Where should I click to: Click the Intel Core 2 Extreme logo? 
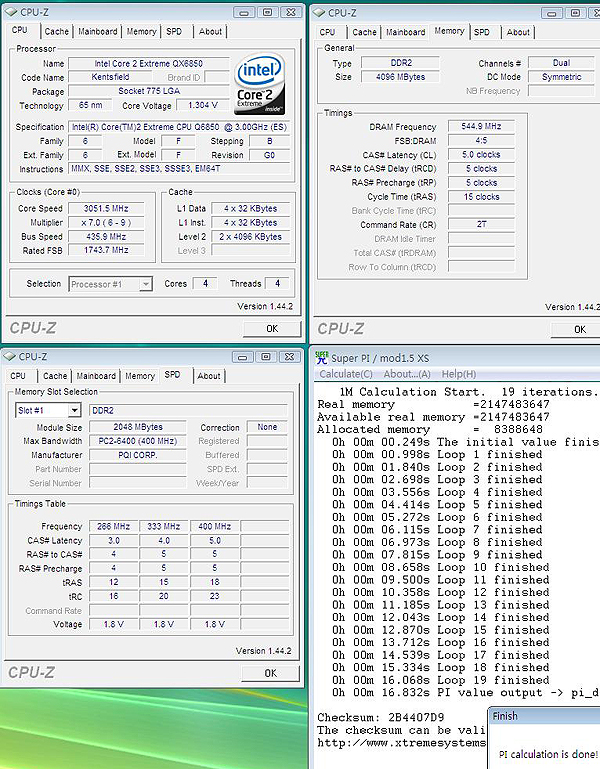point(260,84)
